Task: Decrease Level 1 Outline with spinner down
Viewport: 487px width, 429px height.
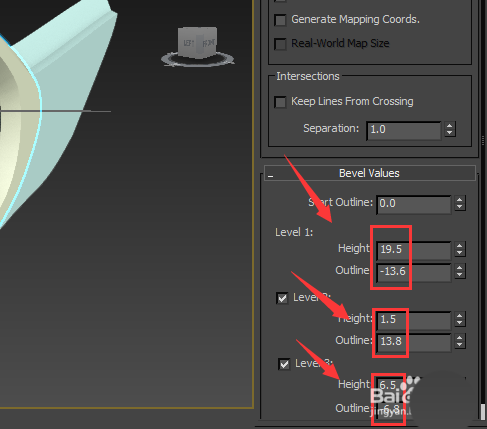Action: (x=460, y=275)
